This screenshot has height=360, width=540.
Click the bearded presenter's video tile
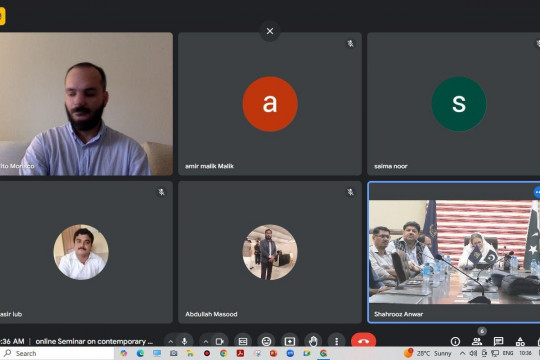pyautogui.click(x=86, y=104)
